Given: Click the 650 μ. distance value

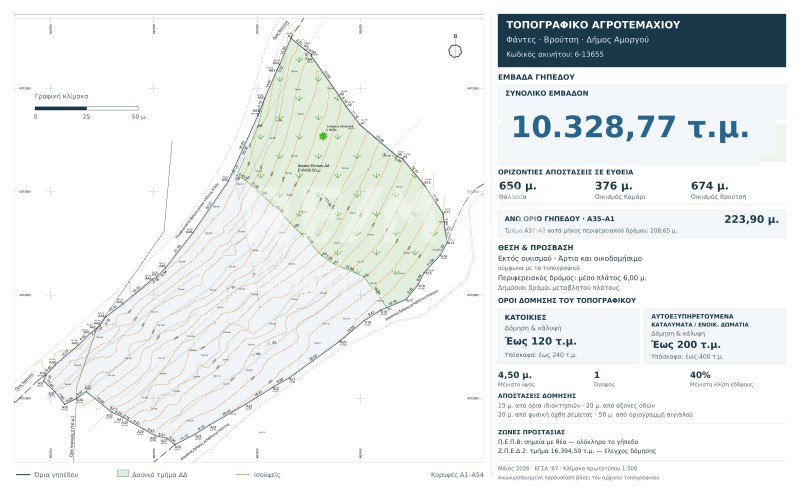Looking at the screenshot, I should pyautogui.click(x=517, y=186).
